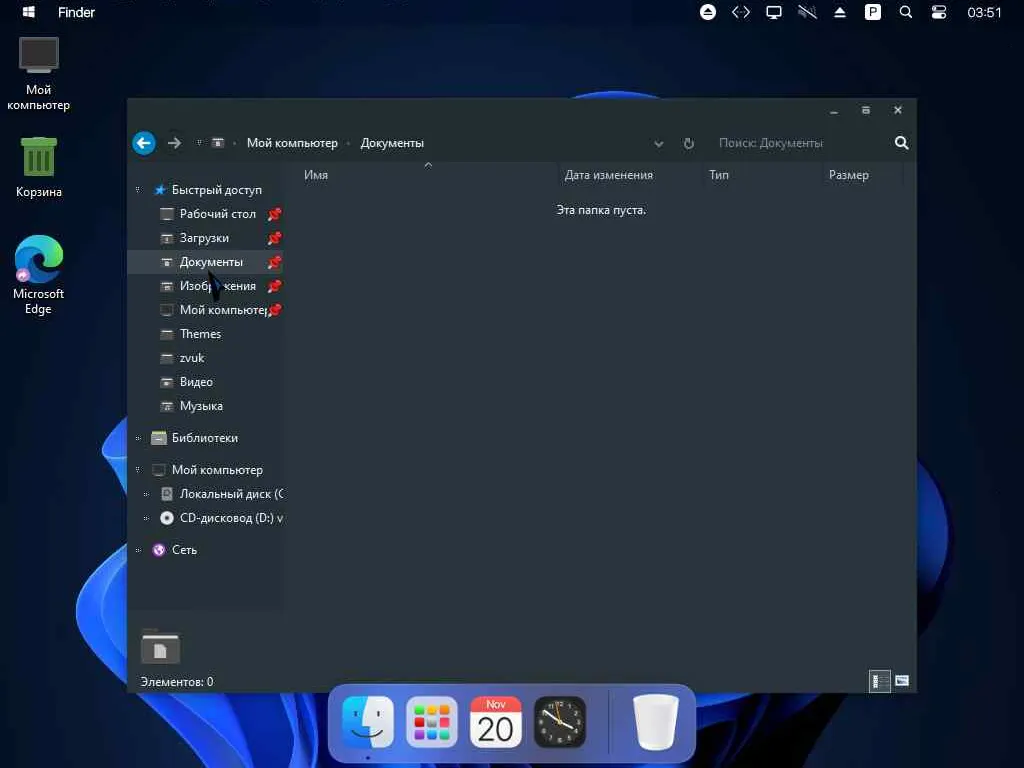Select Быстрый доступ in the tree
Viewport: 1024px width, 768px height.
coord(216,190)
